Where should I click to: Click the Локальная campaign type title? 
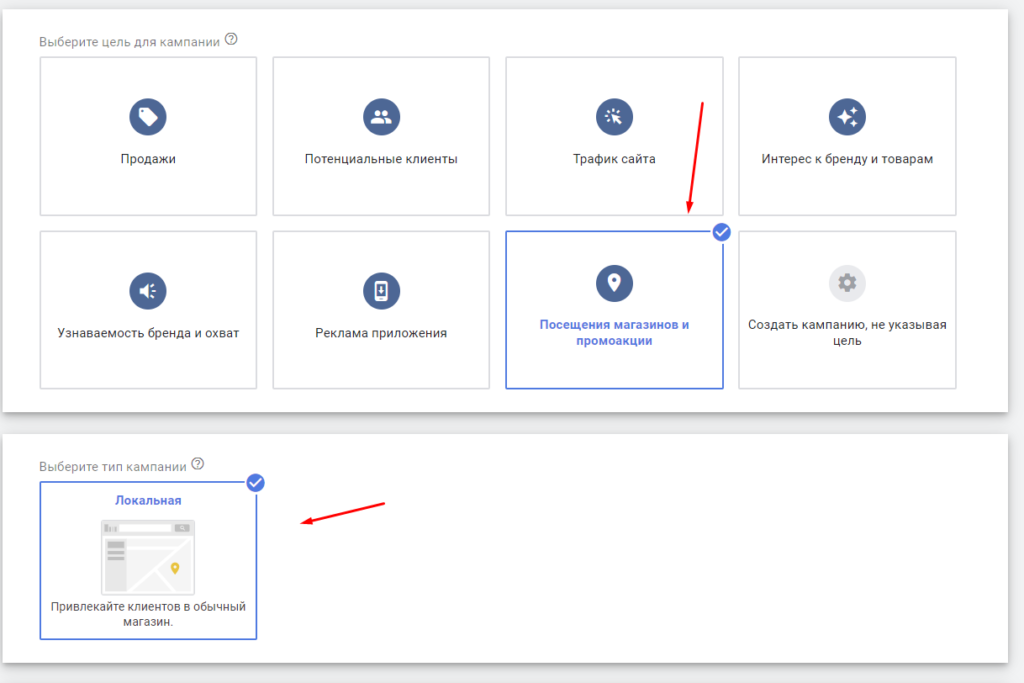point(148,500)
